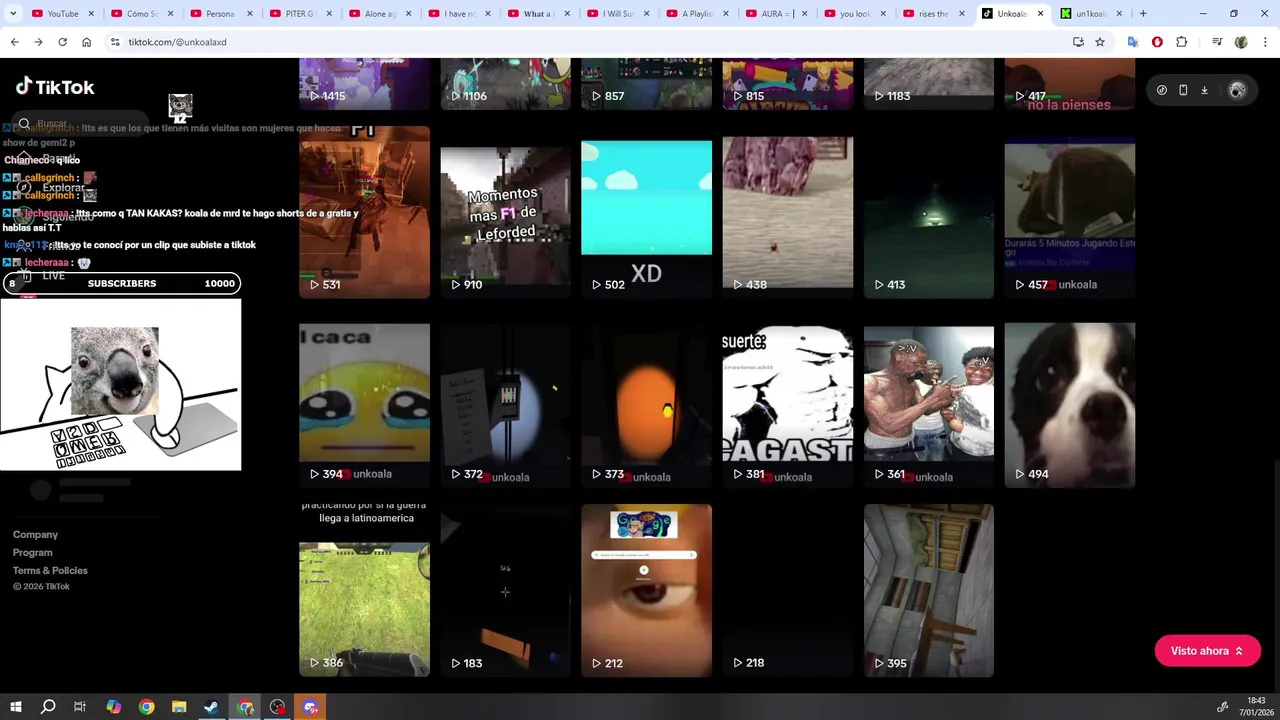1280x720 pixels.
Task: Open sad emoji video with 394 views
Action: pyautogui.click(x=364, y=401)
